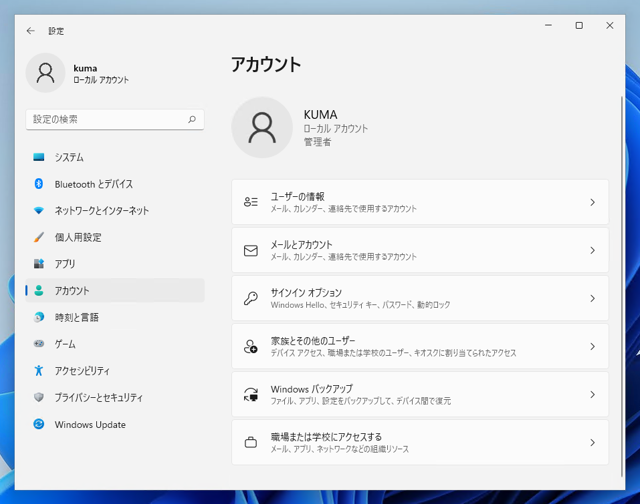Select アクセシビリティ in the sidebar
640x504 pixels.
tap(115, 371)
